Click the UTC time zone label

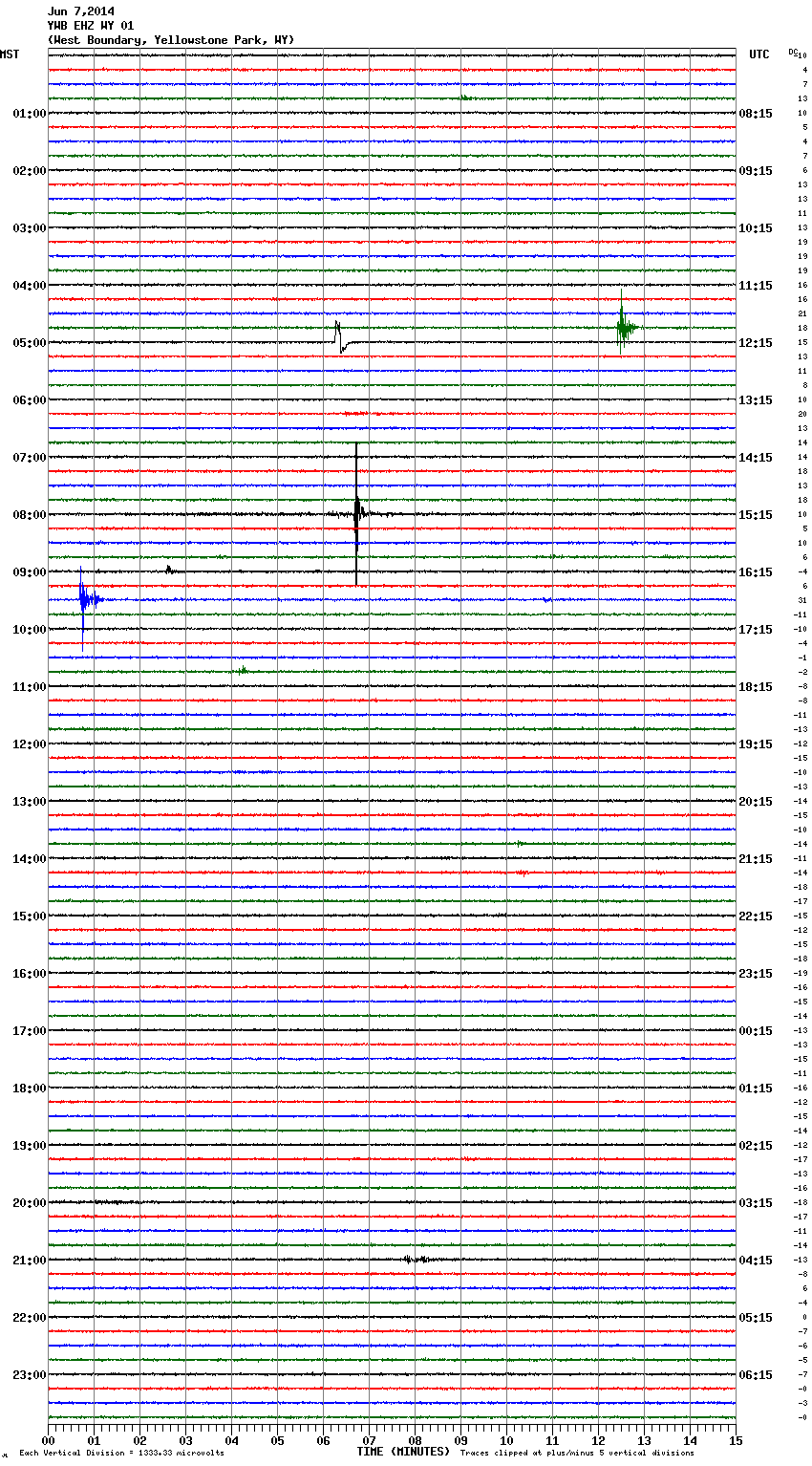(759, 54)
